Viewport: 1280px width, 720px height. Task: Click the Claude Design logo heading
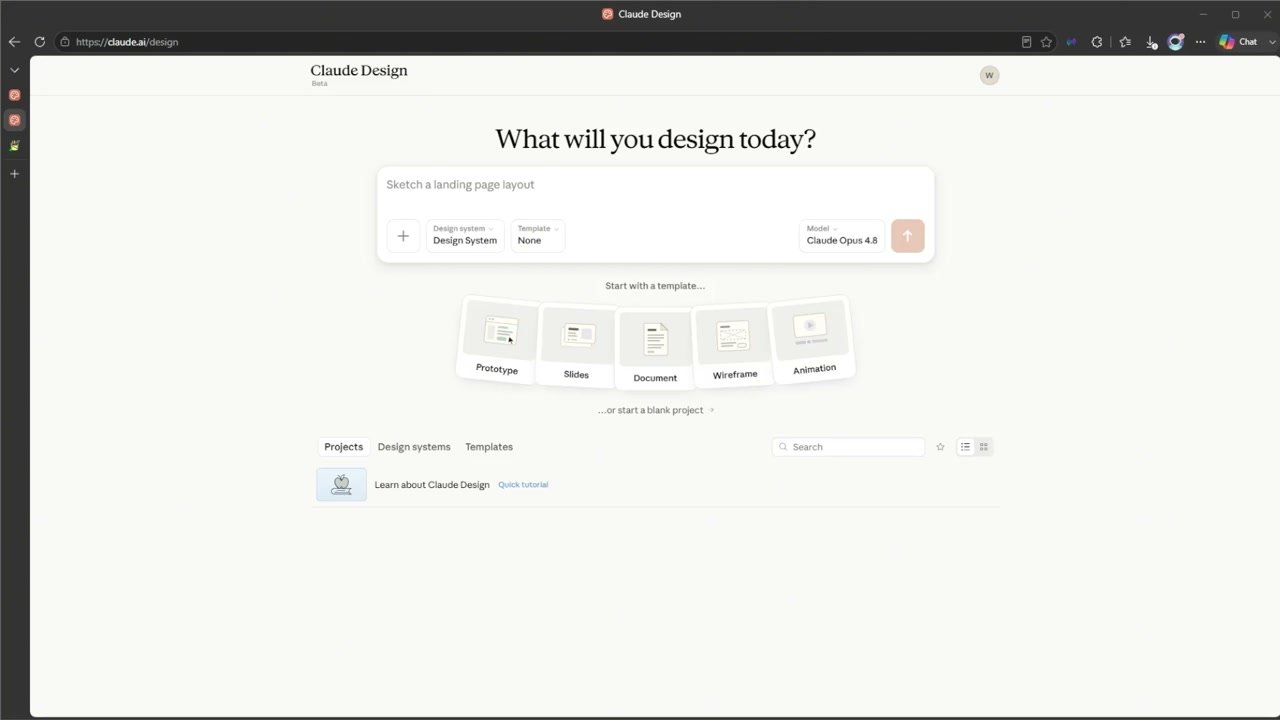coord(359,71)
